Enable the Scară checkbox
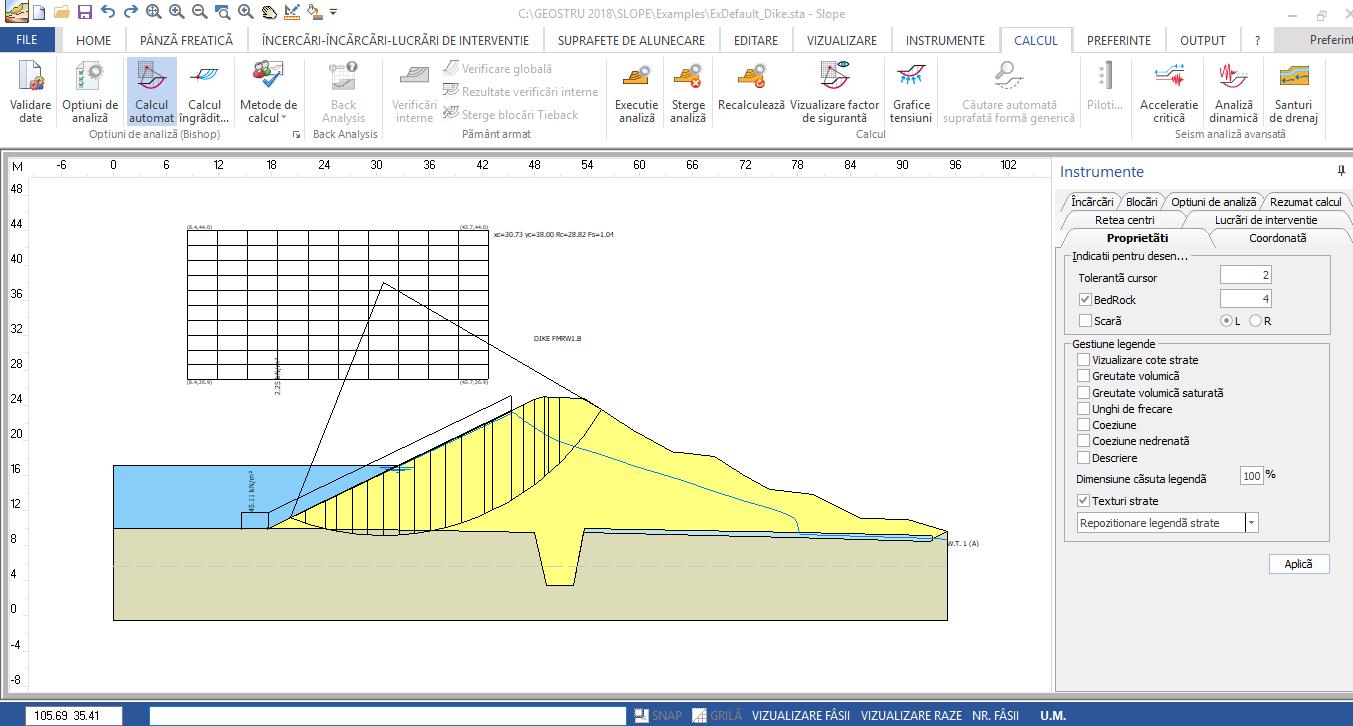 [1085, 321]
